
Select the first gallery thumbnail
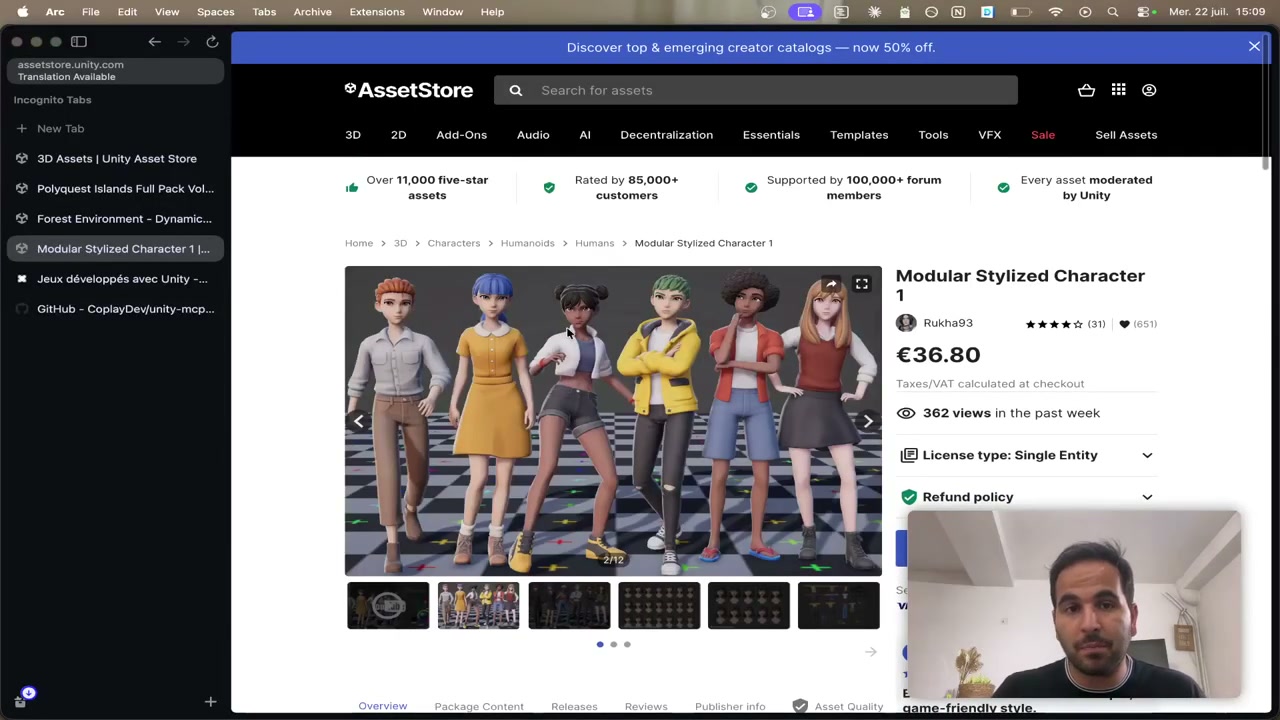click(x=388, y=605)
